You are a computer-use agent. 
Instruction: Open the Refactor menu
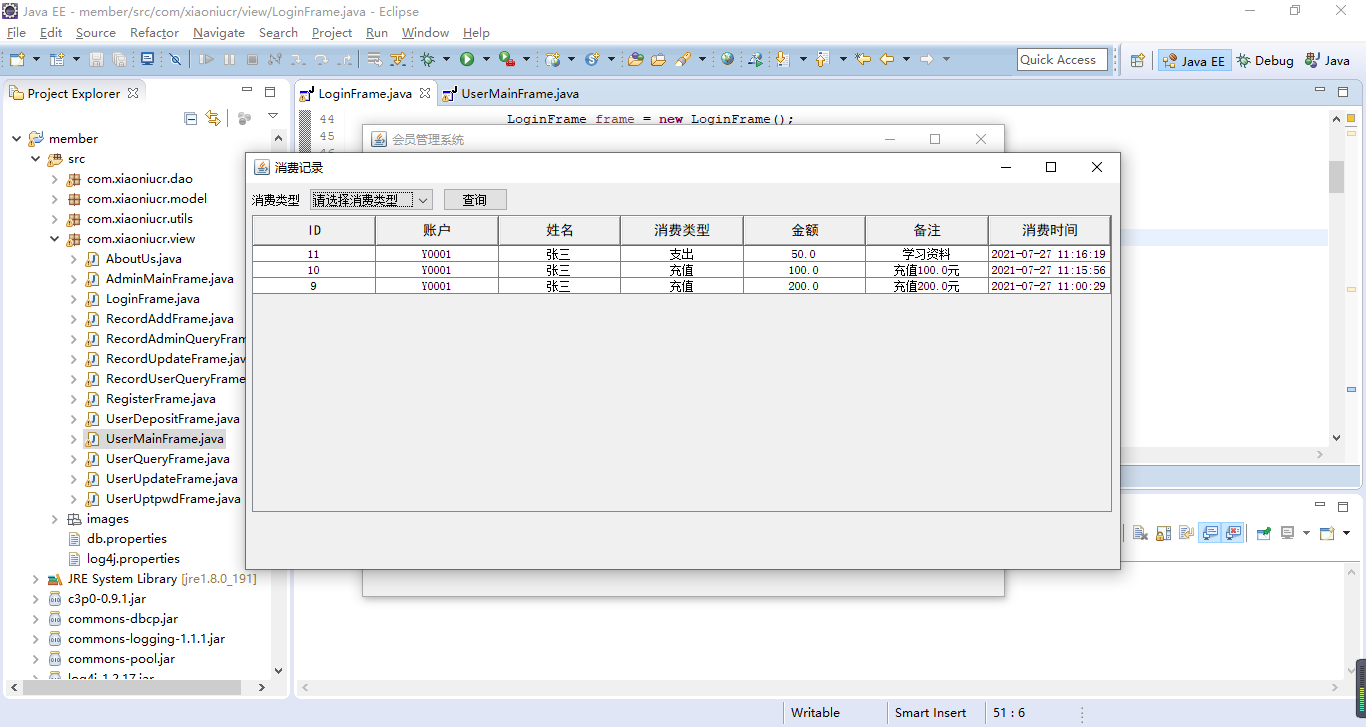tap(154, 33)
